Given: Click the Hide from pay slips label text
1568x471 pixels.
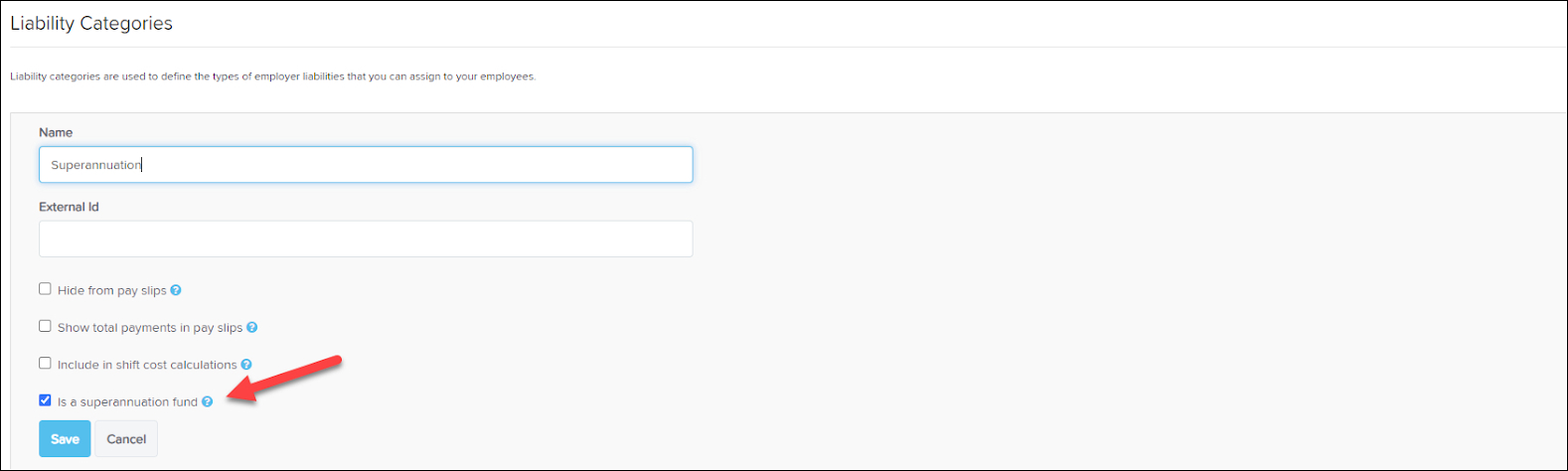Looking at the screenshot, I should (x=112, y=291).
